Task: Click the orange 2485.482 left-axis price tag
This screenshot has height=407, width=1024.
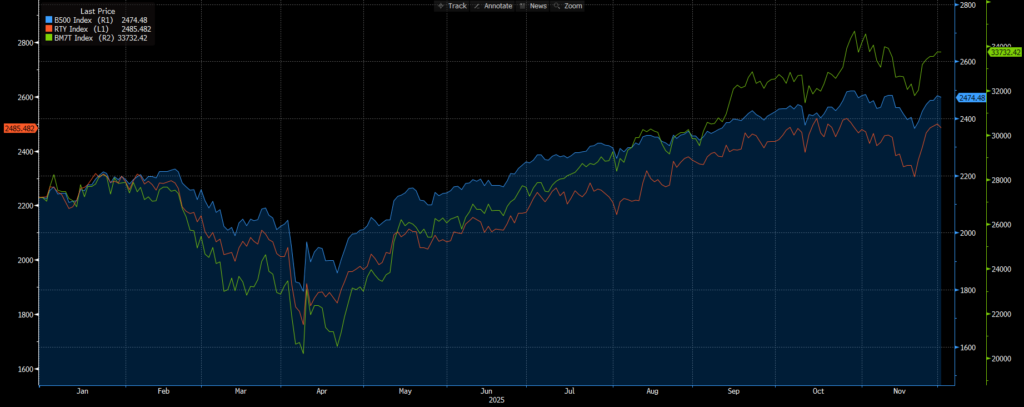Action: pos(19,128)
